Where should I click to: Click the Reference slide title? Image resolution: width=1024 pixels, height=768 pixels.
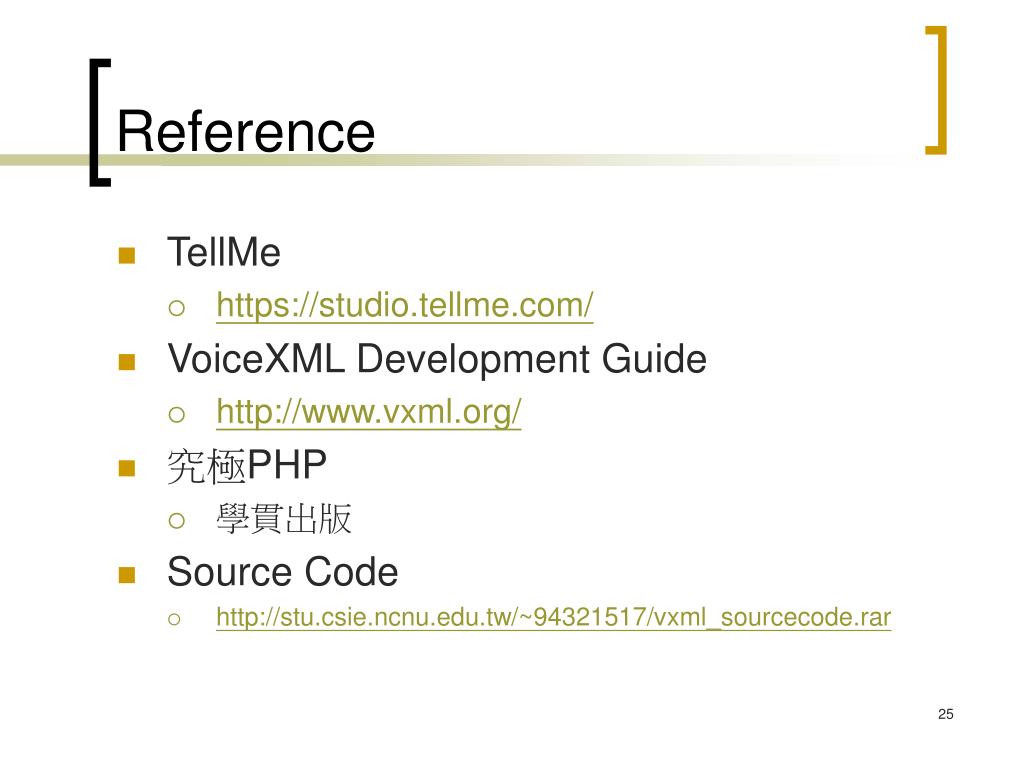click(x=246, y=133)
